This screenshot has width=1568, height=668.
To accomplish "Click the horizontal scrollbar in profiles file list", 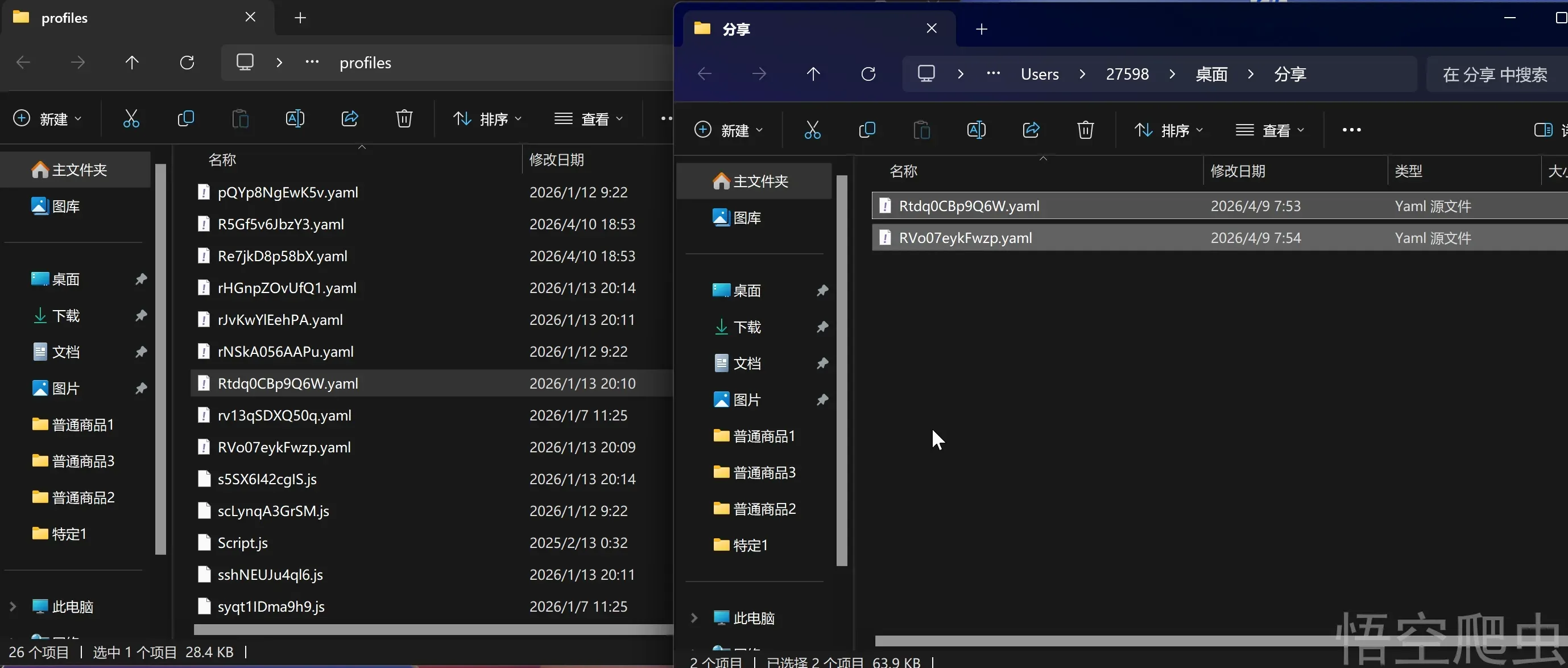I will pyautogui.click(x=426, y=630).
